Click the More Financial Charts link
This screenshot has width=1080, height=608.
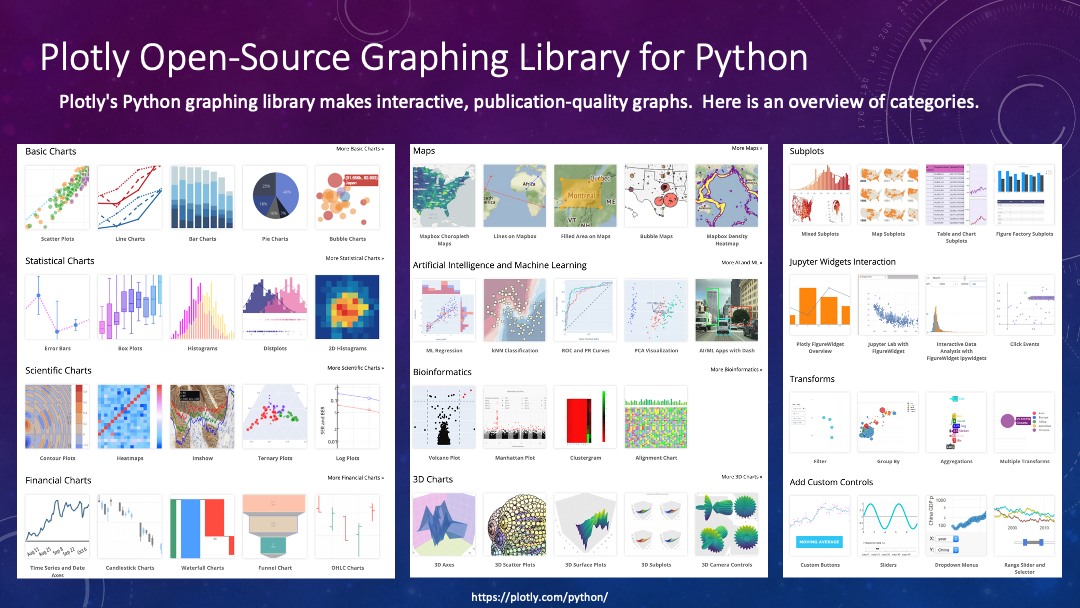point(355,478)
